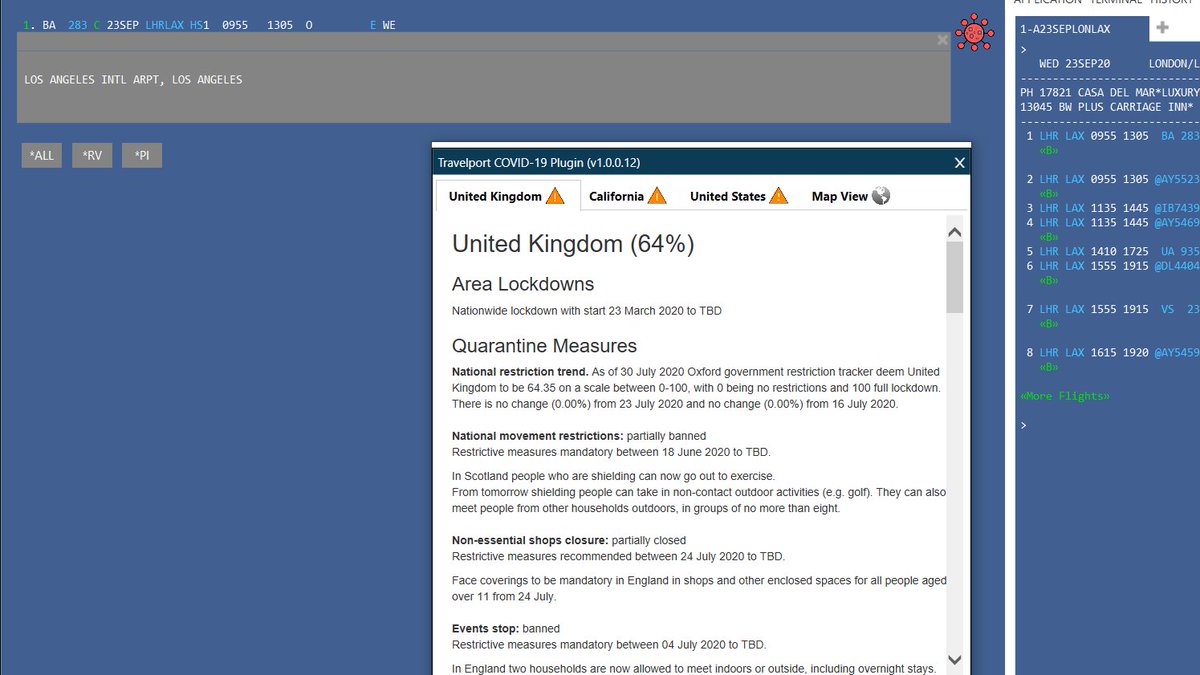Click the @DL4404 flight in row 6
The image size is (1200, 675).
[1177, 266]
